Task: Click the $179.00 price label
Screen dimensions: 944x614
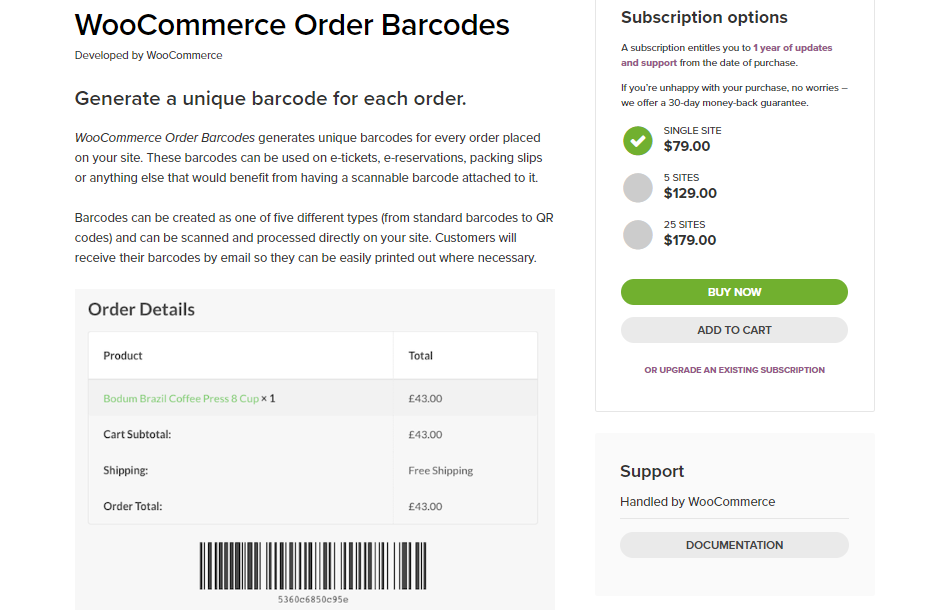Action: (690, 240)
